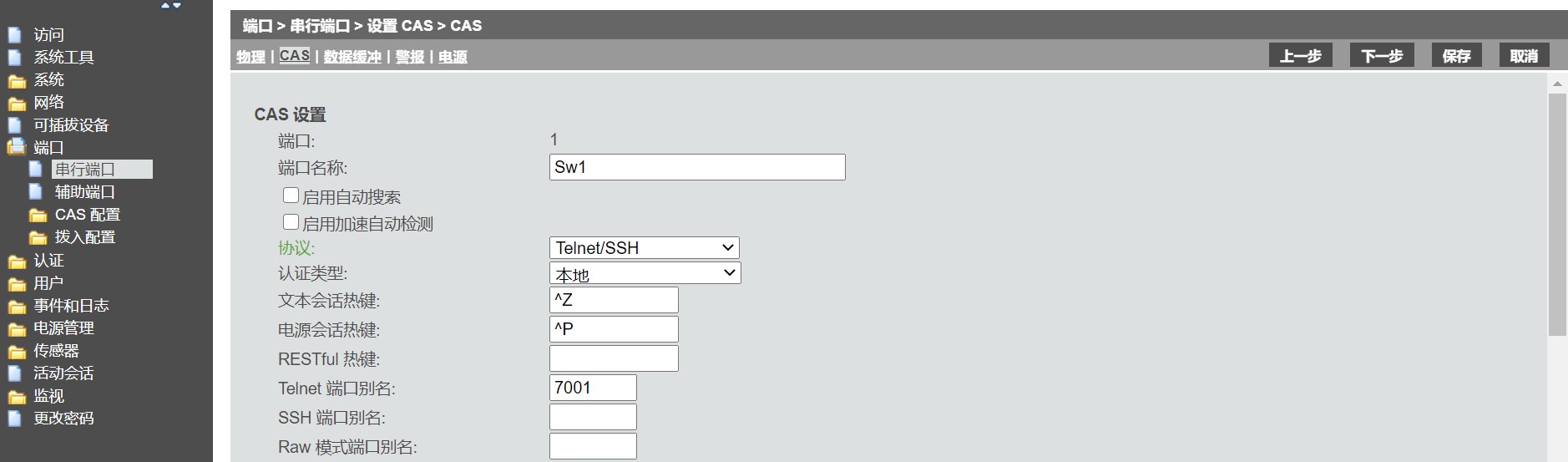Open the 认证类型 dropdown
This screenshot has width=1568, height=462.
645,273
